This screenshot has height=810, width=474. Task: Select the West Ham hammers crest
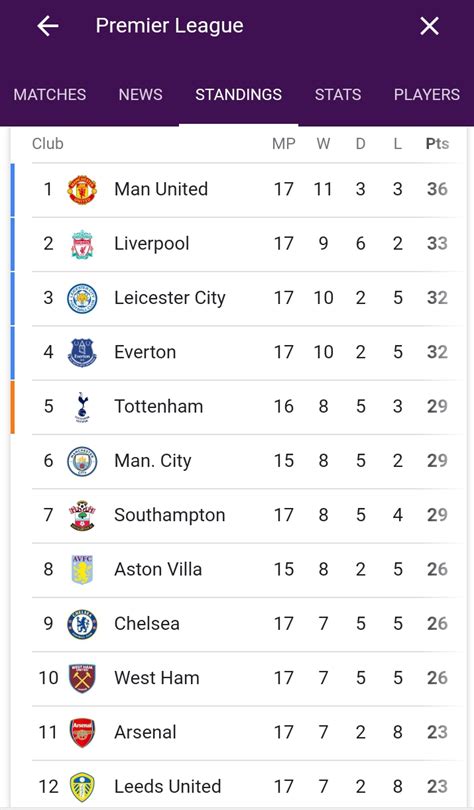[x=82, y=678]
